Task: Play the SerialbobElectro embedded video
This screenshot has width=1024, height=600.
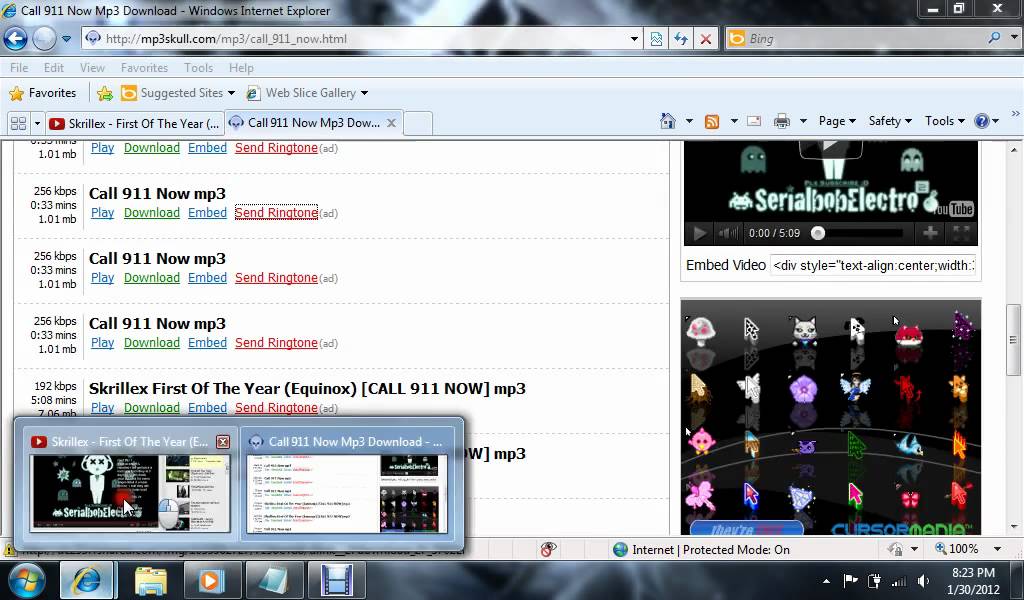Action: [x=699, y=233]
